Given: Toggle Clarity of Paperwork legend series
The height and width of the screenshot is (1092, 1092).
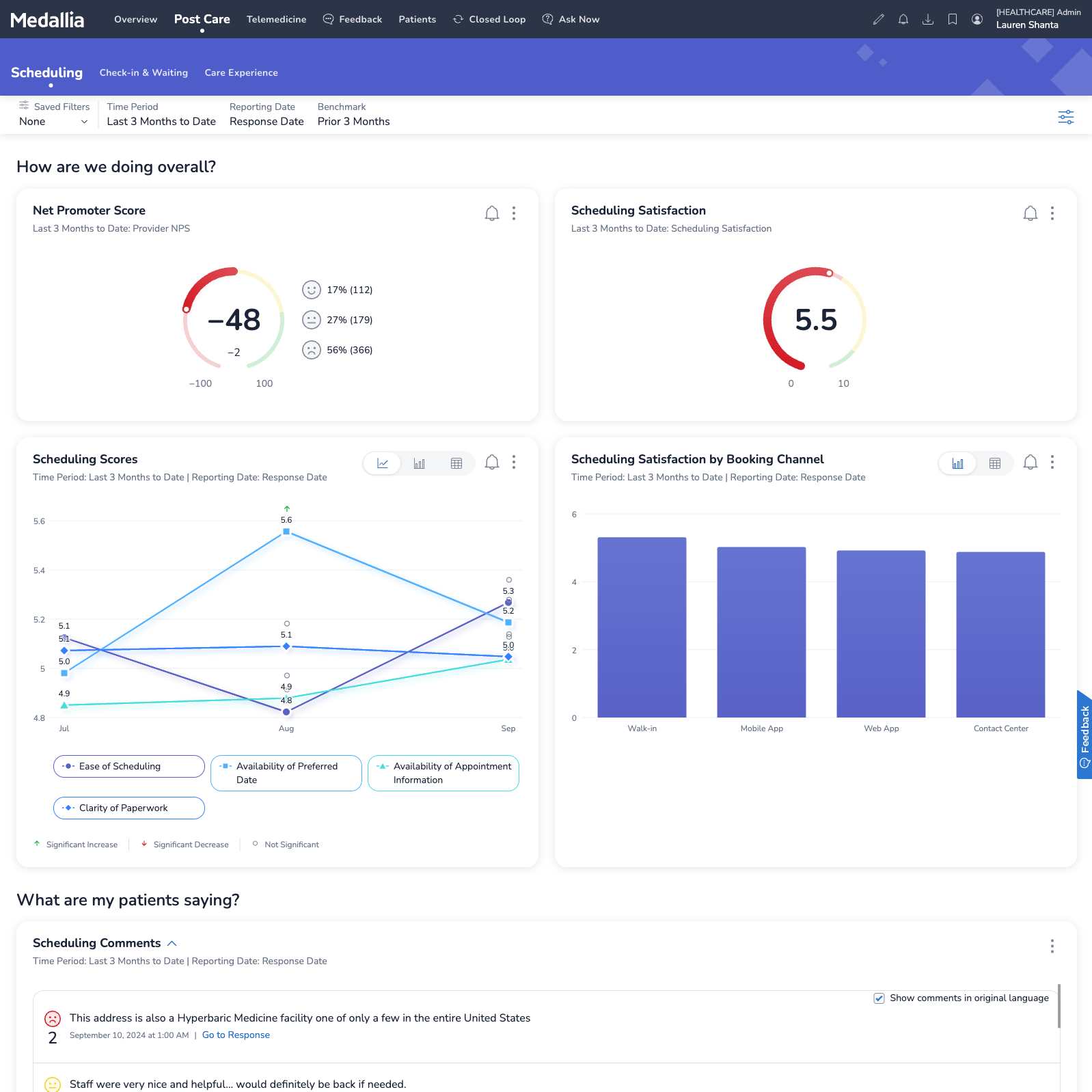Looking at the screenshot, I should [x=128, y=808].
